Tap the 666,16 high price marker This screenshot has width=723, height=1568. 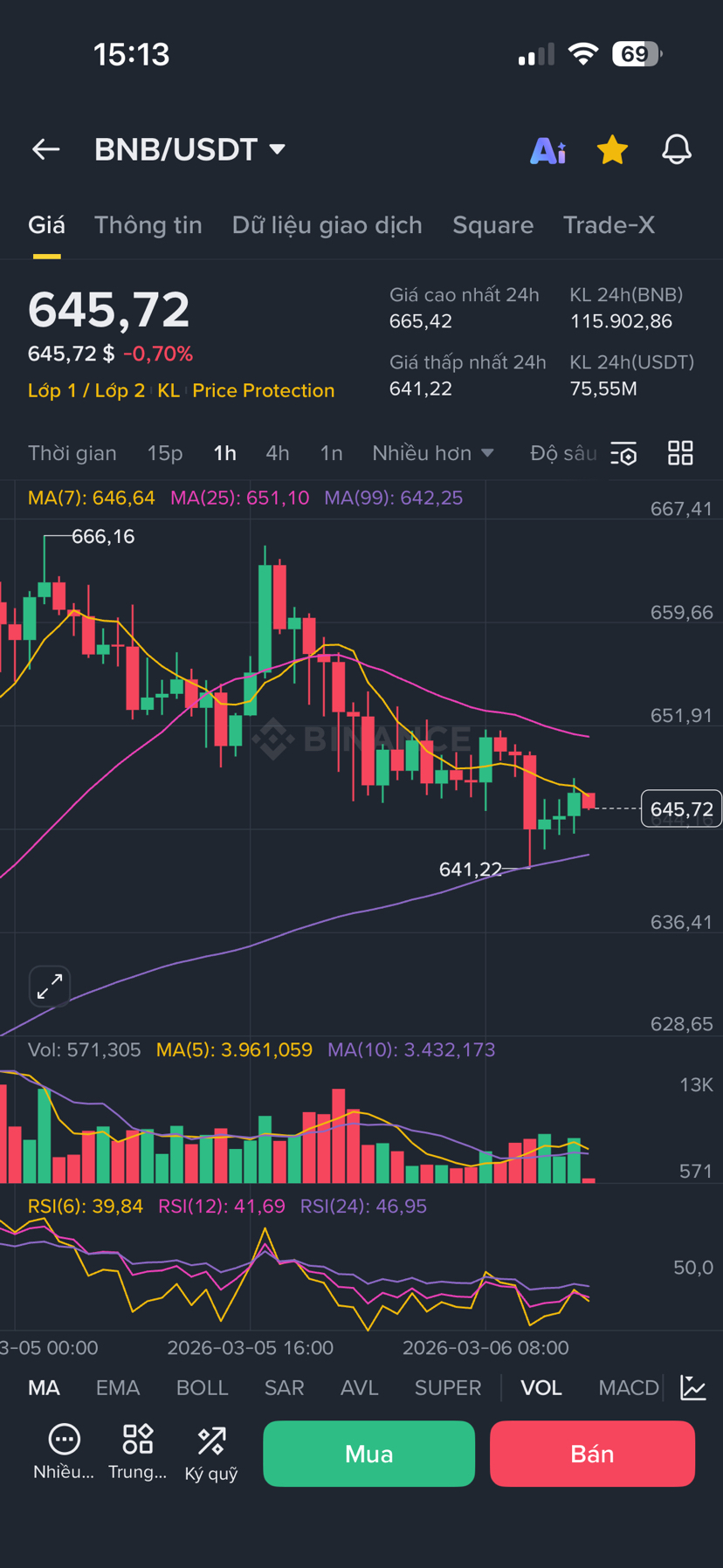[x=103, y=537]
